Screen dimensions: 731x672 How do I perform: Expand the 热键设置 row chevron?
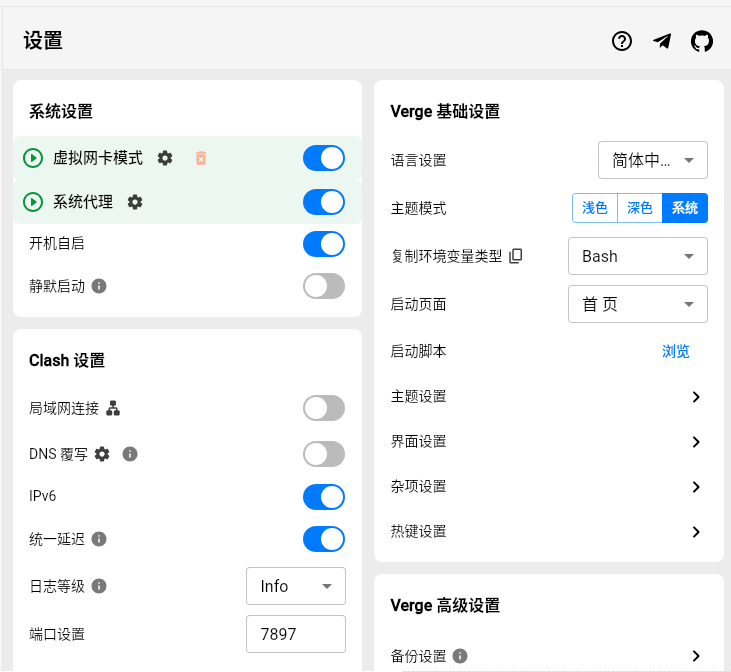696,532
